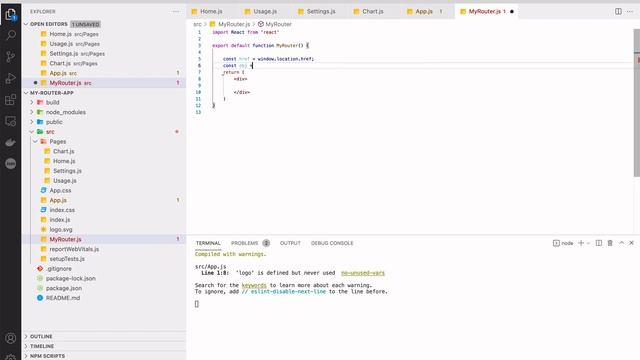
Task: Open the Explorer view in activity bar
Action: pos(11,15)
